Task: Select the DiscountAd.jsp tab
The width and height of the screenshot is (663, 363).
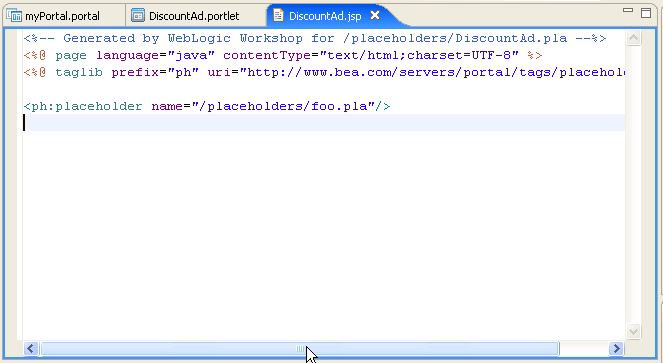Action: 325,16
